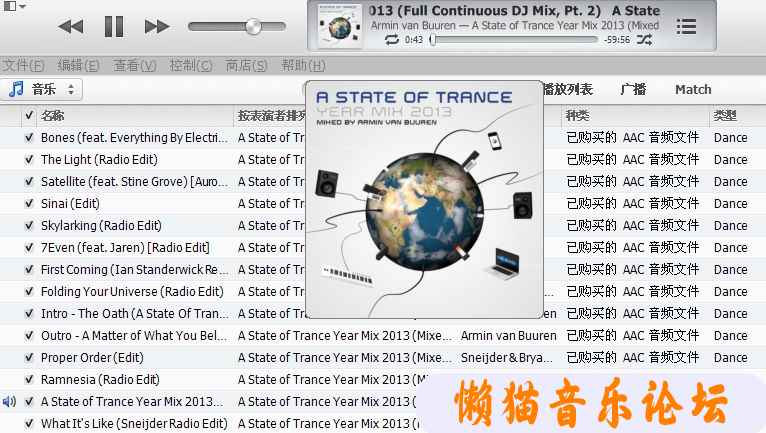Uncheck the Folding Your Universe checkbox
Image resolution: width=766 pixels, height=433 pixels.
point(29,292)
